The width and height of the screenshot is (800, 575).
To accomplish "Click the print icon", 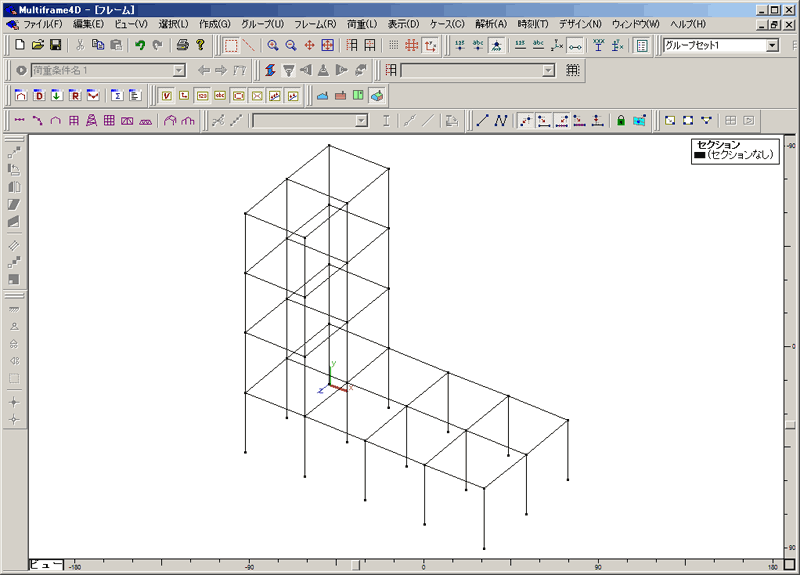I will tap(182, 45).
